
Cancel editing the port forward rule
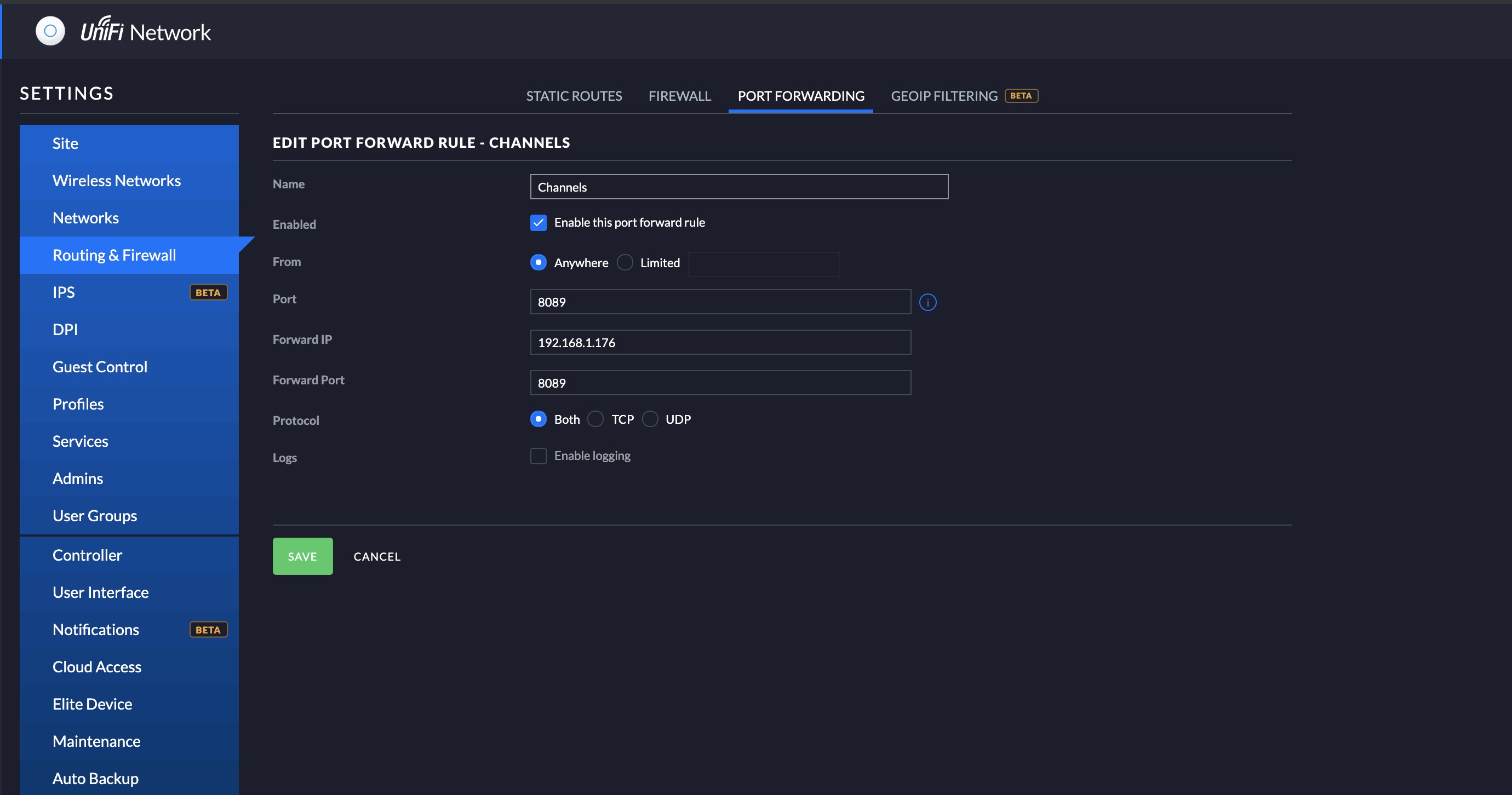[x=377, y=556]
